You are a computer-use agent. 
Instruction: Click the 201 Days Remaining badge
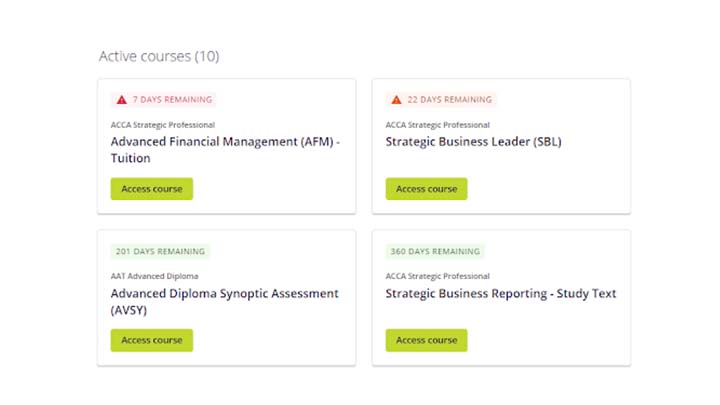[160, 252]
